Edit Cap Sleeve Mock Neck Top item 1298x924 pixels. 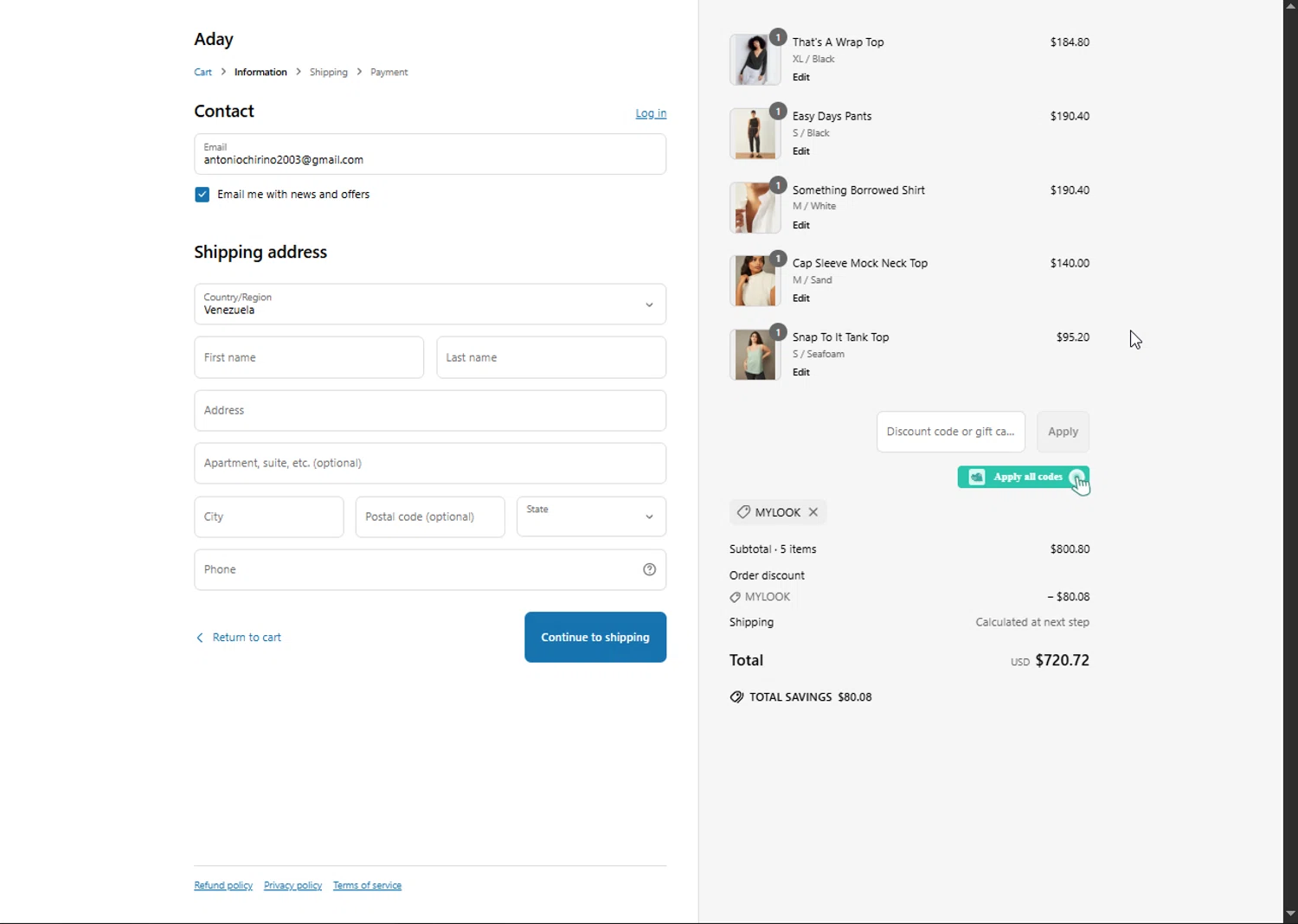click(801, 298)
